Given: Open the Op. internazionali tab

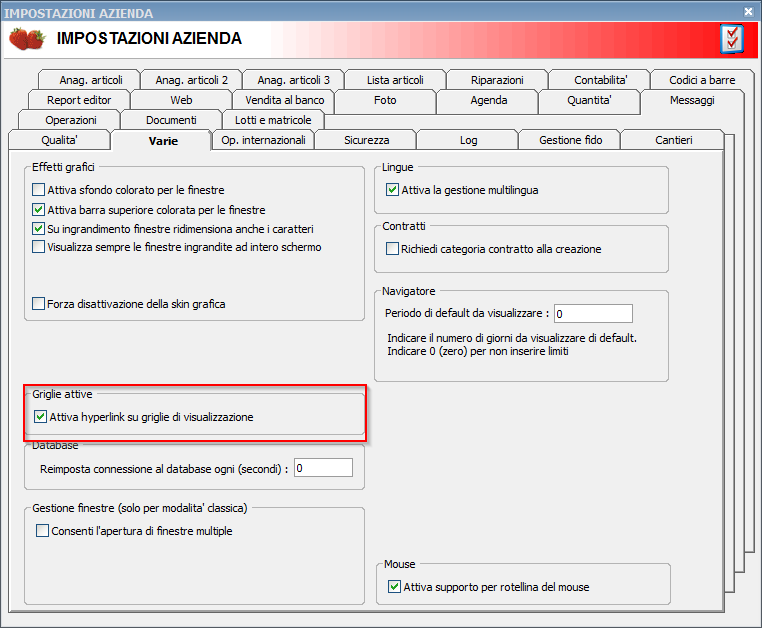Looking at the screenshot, I should 263,140.
